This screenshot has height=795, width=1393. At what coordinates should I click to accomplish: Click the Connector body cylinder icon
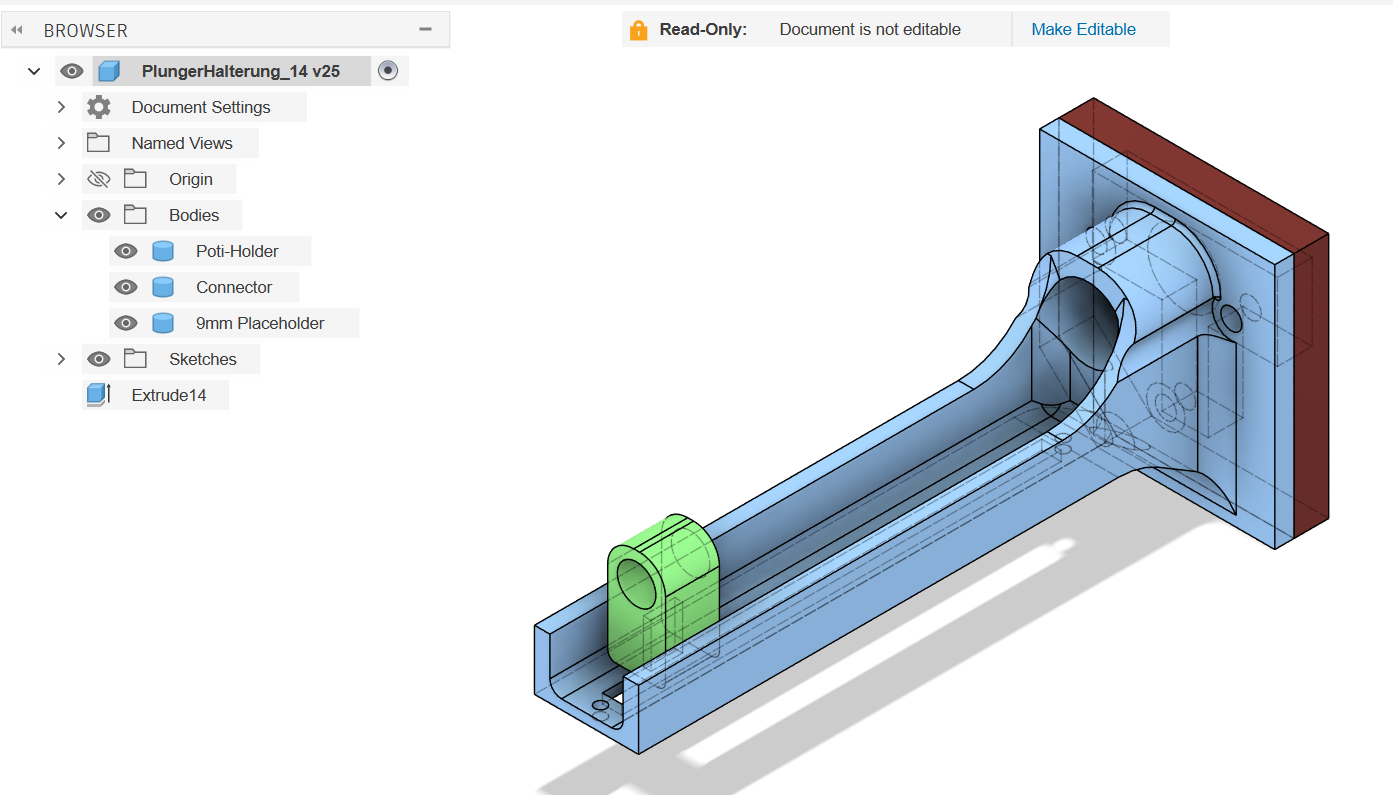163,287
